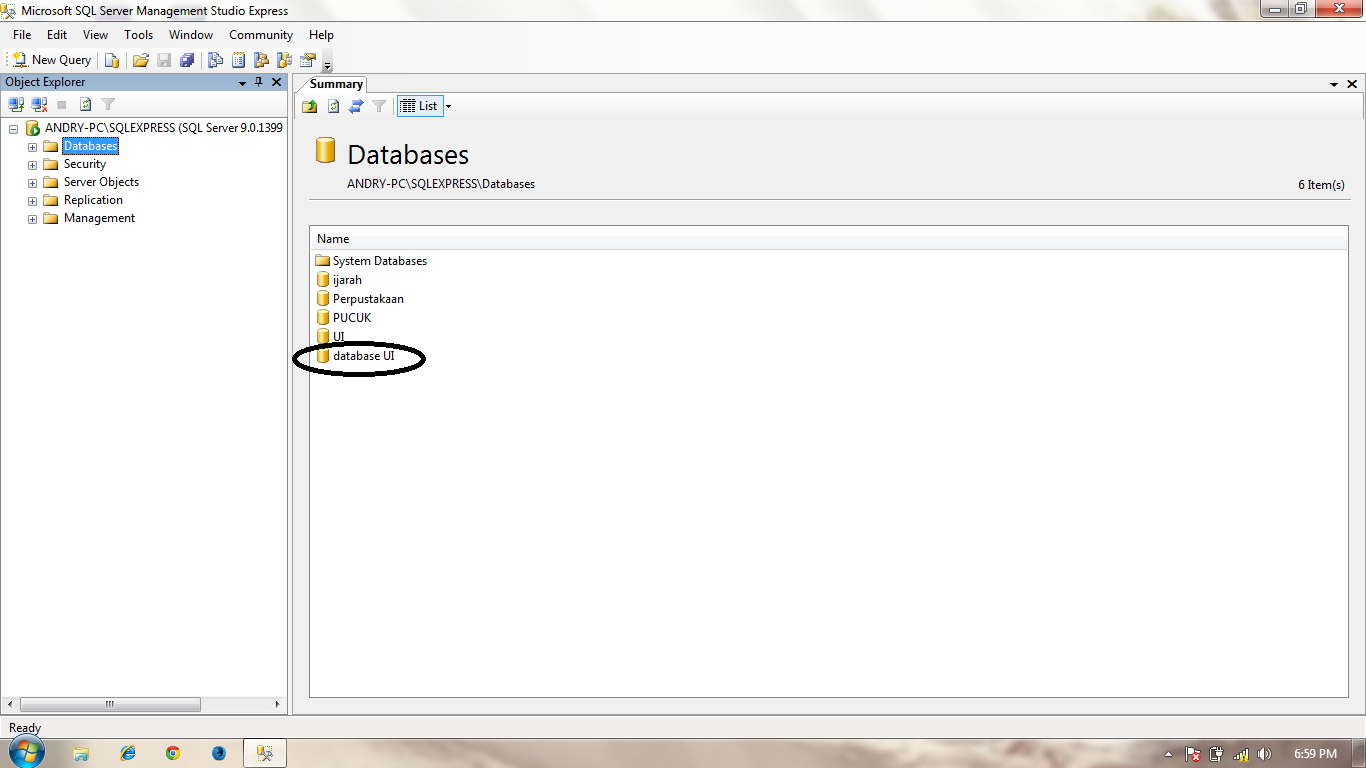
Task: Click the Database Engine Query icon
Action: coord(112,60)
